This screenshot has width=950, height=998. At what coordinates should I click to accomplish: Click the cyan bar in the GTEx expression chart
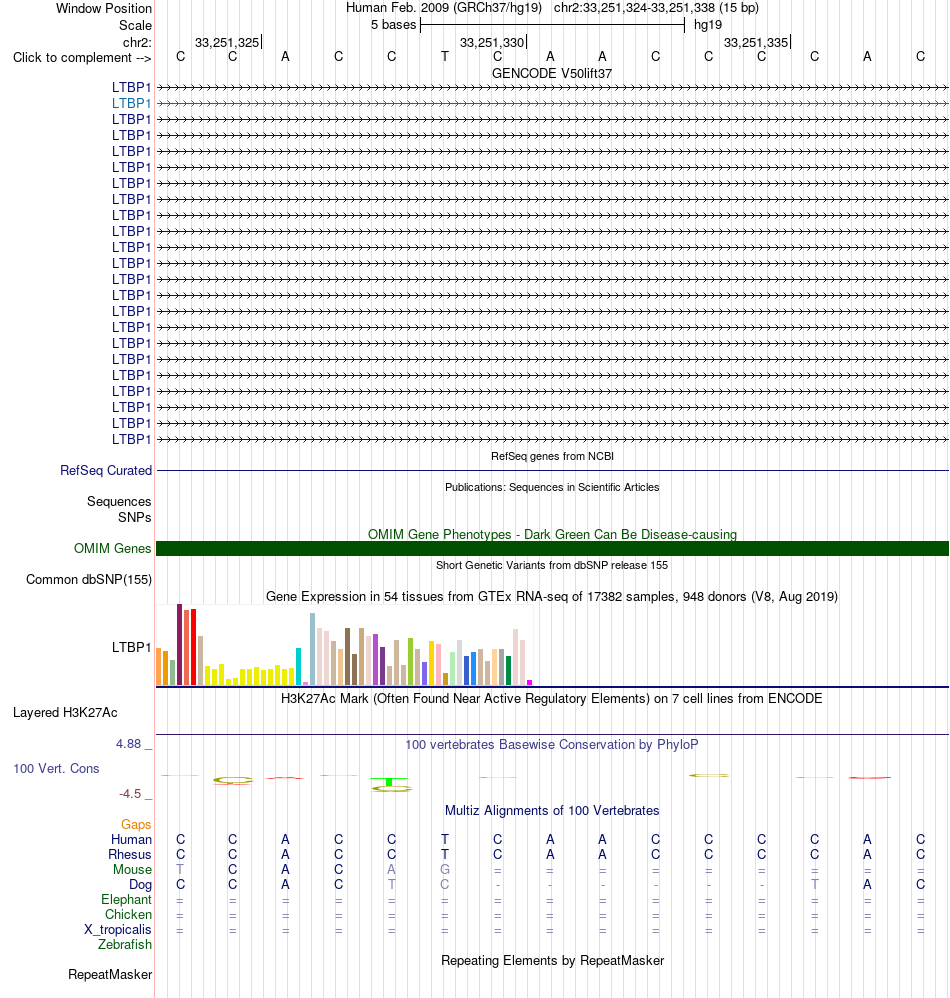[x=298, y=666]
